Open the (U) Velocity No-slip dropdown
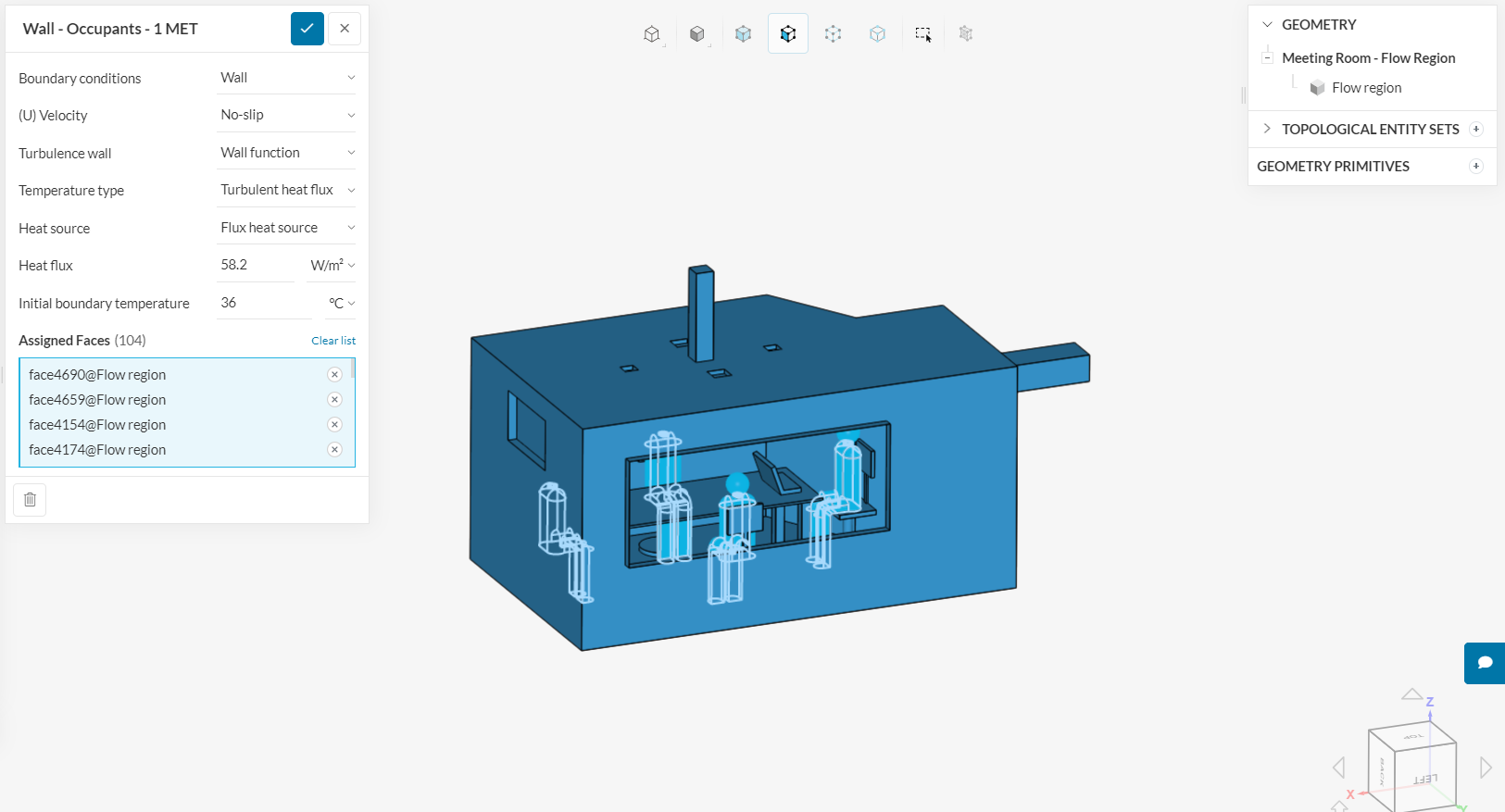1505x812 pixels. pyautogui.click(x=286, y=115)
